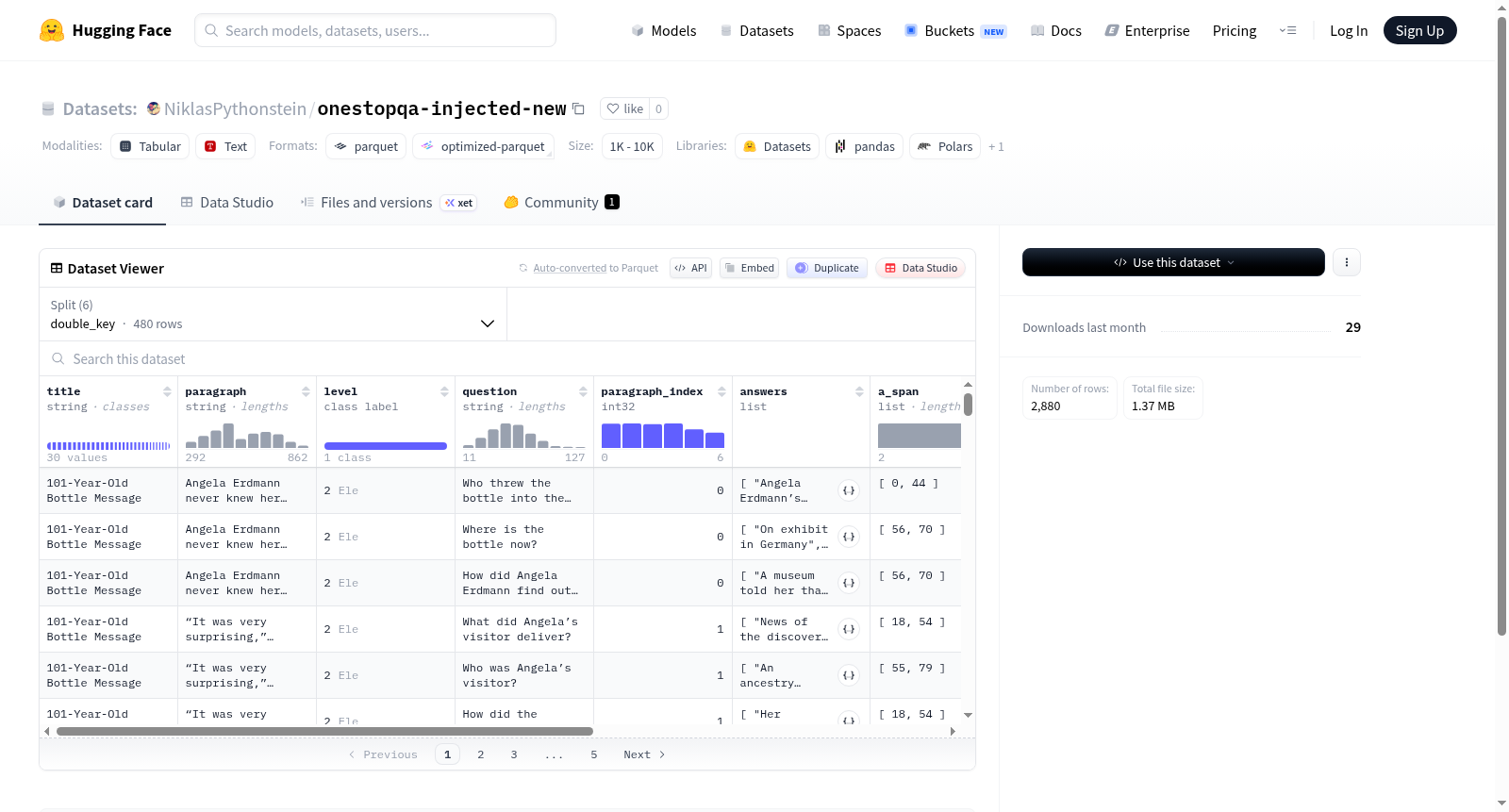Screen dimensions: 1509x812
Task: Open the Embed button
Action: click(x=749, y=268)
